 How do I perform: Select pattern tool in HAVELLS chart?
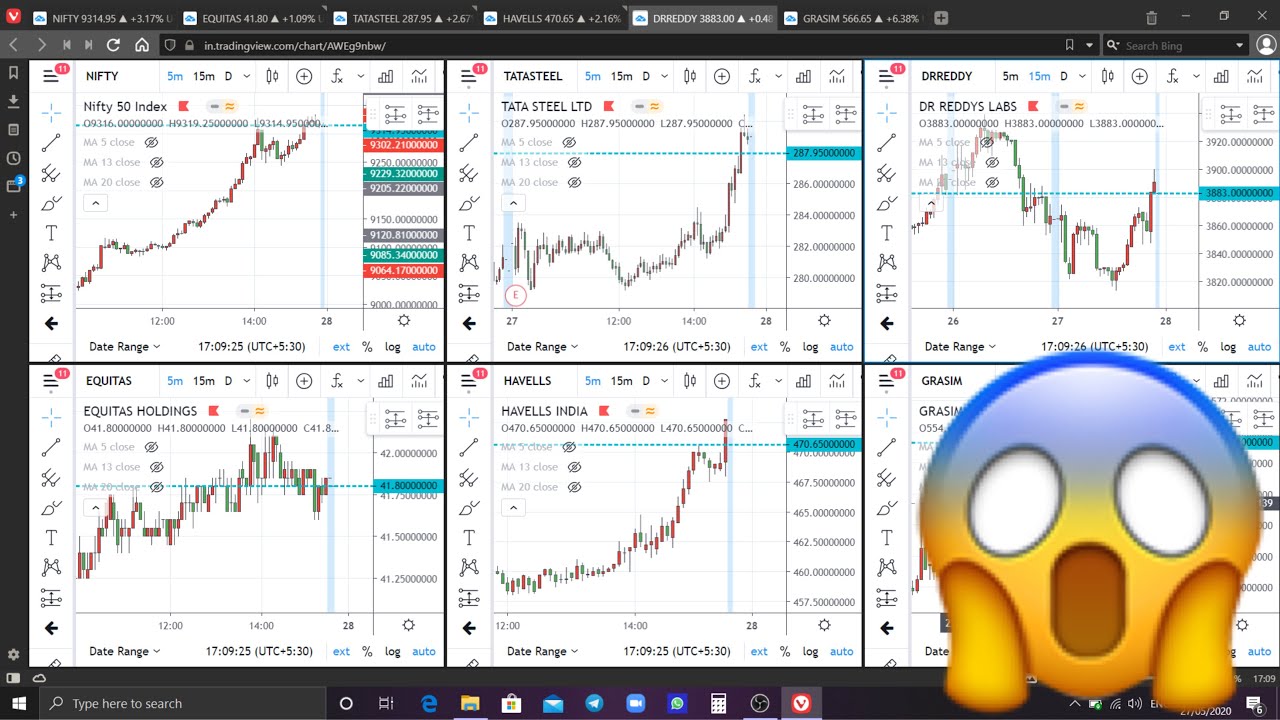click(469, 568)
